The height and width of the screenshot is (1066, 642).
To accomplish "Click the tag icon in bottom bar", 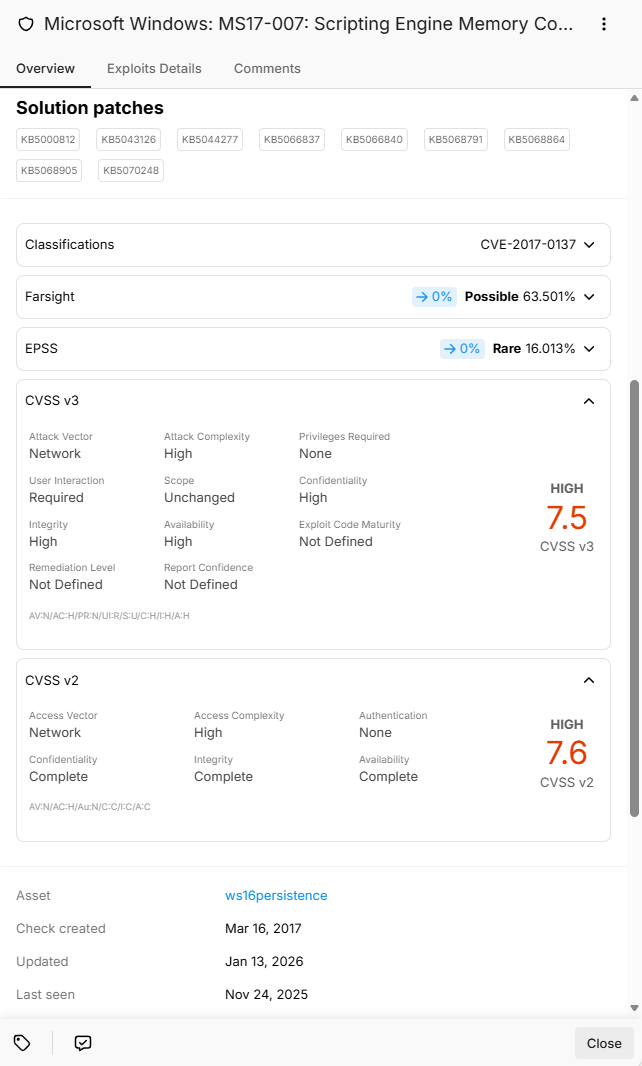I will coord(22,1042).
